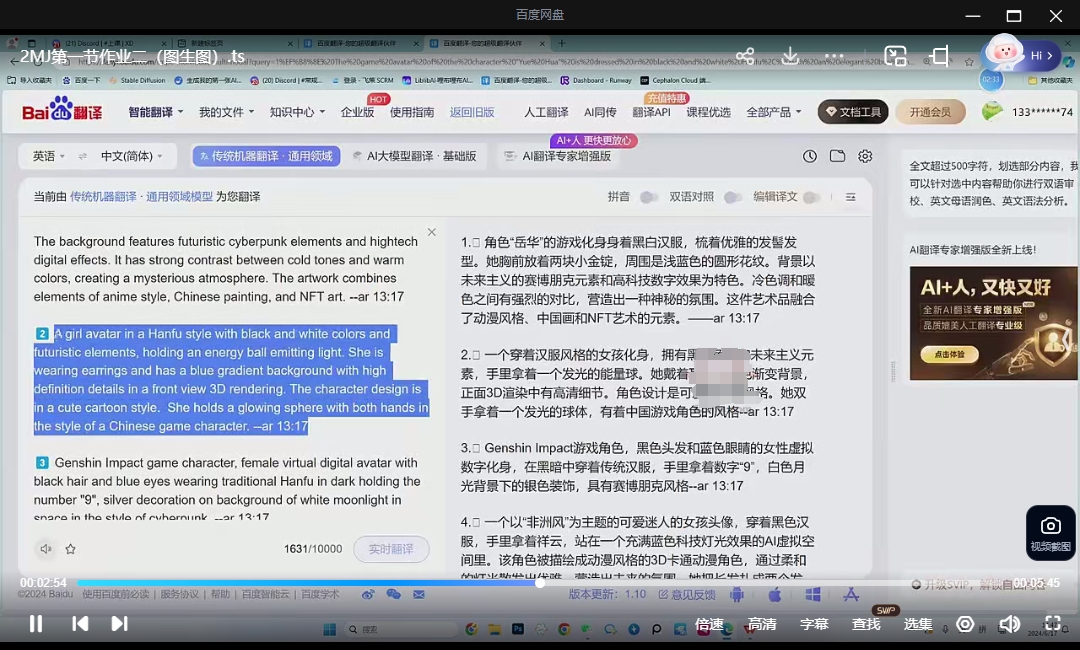Open the 翻译API page

(x=652, y=112)
